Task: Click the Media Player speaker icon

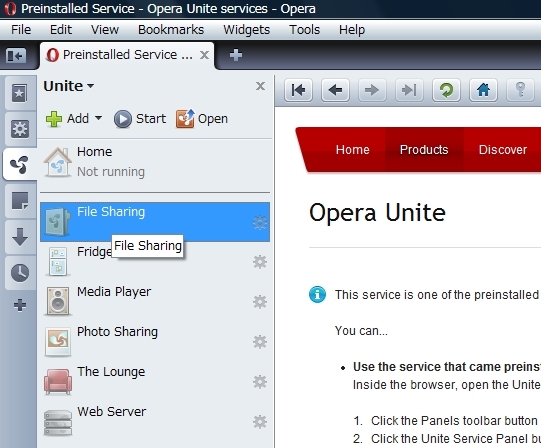Action: pos(58,301)
